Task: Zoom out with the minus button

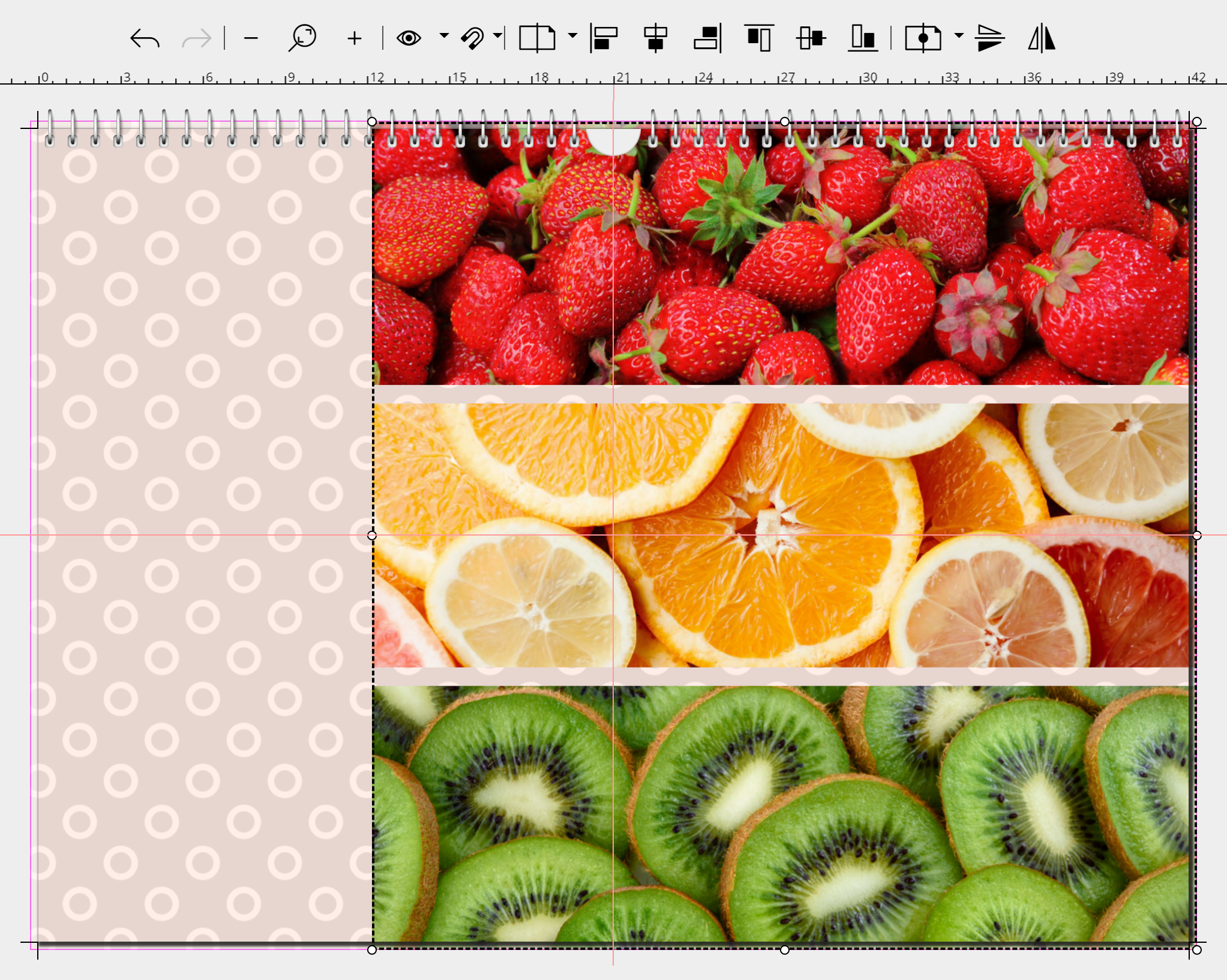Action: point(251,38)
